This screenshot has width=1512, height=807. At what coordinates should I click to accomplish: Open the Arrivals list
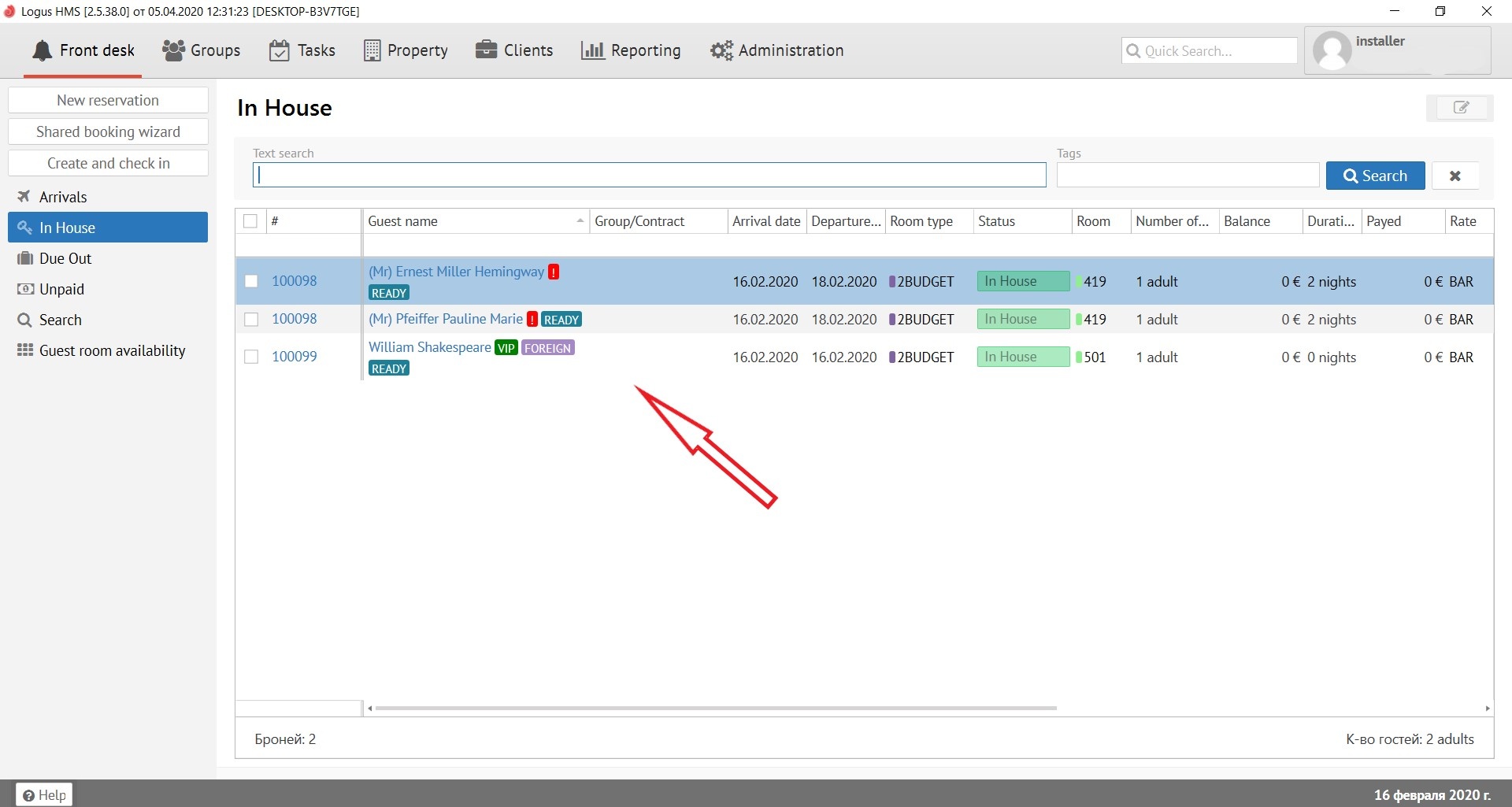click(63, 197)
